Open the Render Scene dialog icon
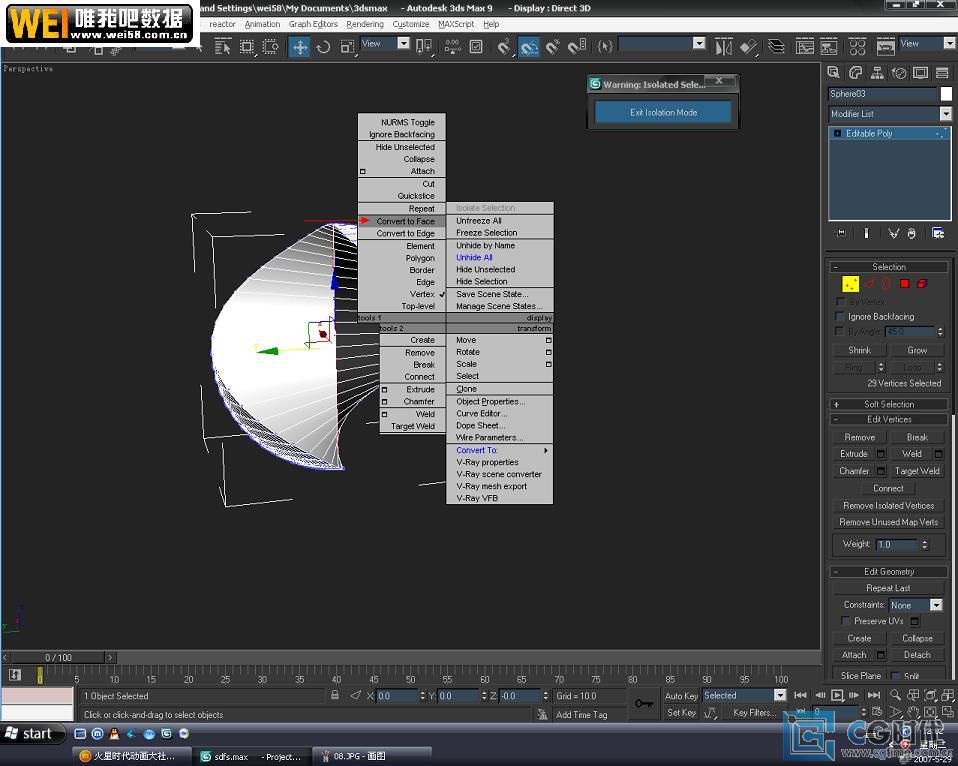Screen dimensions: 958x766 [885, 47]
